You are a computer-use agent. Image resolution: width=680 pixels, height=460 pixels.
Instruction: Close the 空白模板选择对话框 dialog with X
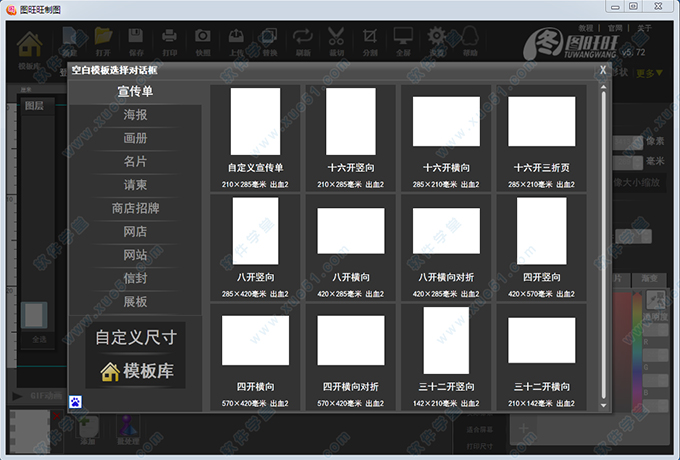click(603, 70)
